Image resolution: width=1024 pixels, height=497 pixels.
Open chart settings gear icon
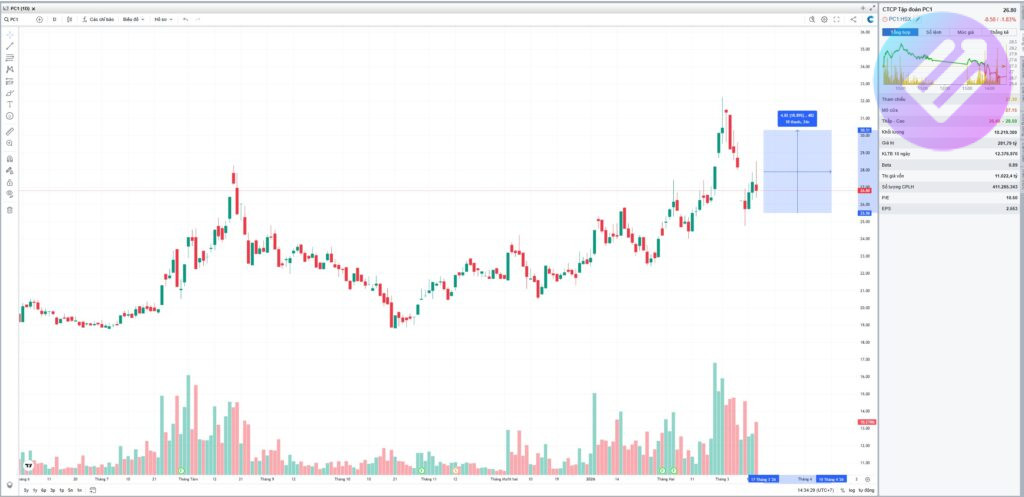[x=824, y=19]
